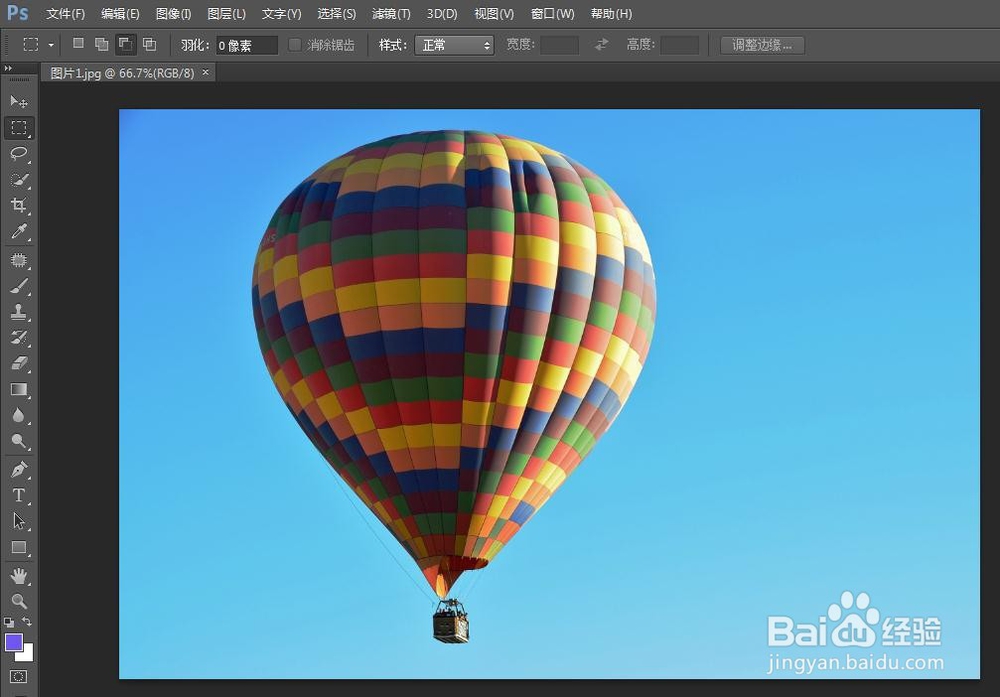Select the Rectangle shape tool
This screenshot has height=697, width=1000.
point(19,548)
